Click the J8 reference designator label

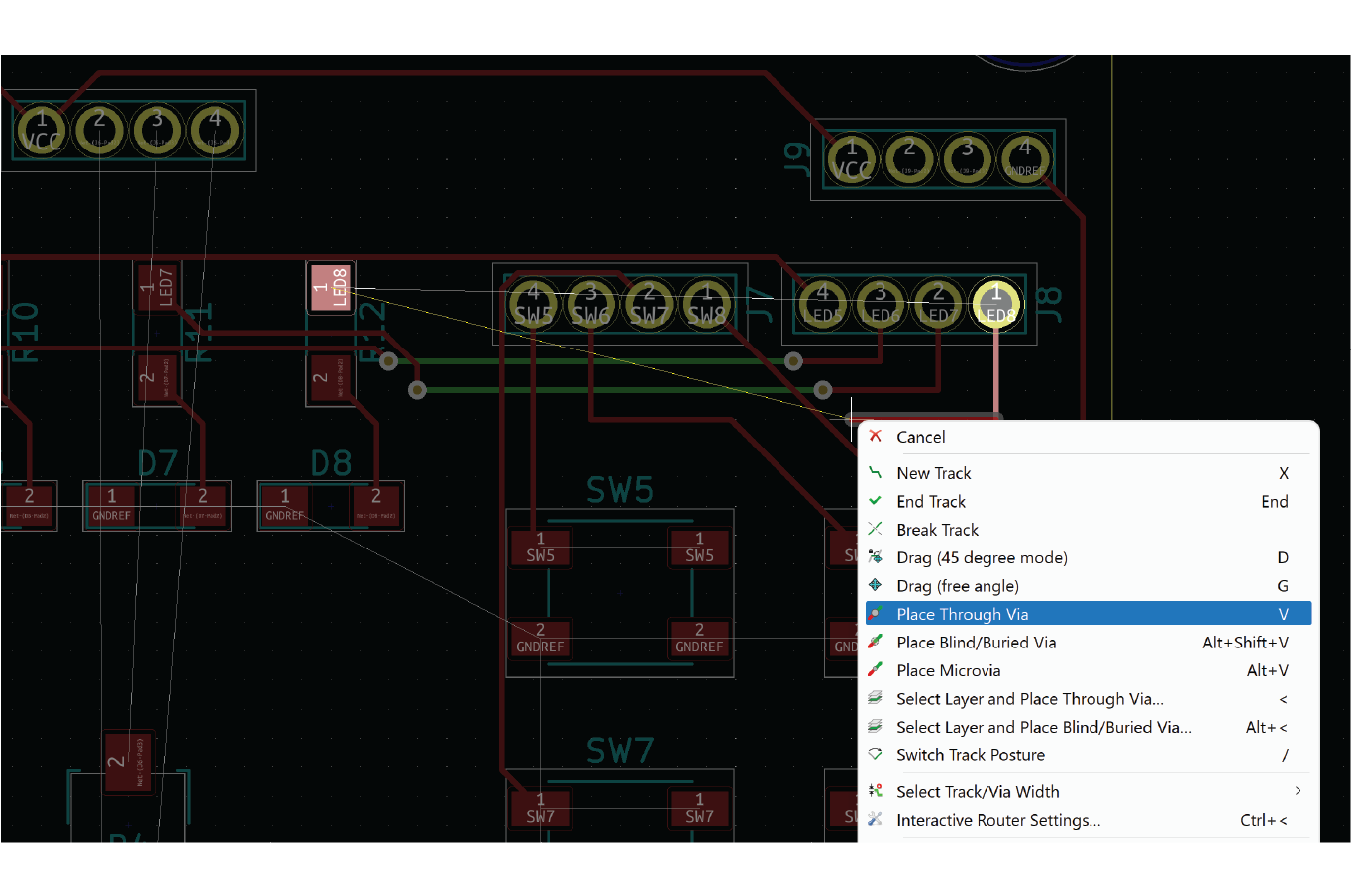tap(1050, 304)
